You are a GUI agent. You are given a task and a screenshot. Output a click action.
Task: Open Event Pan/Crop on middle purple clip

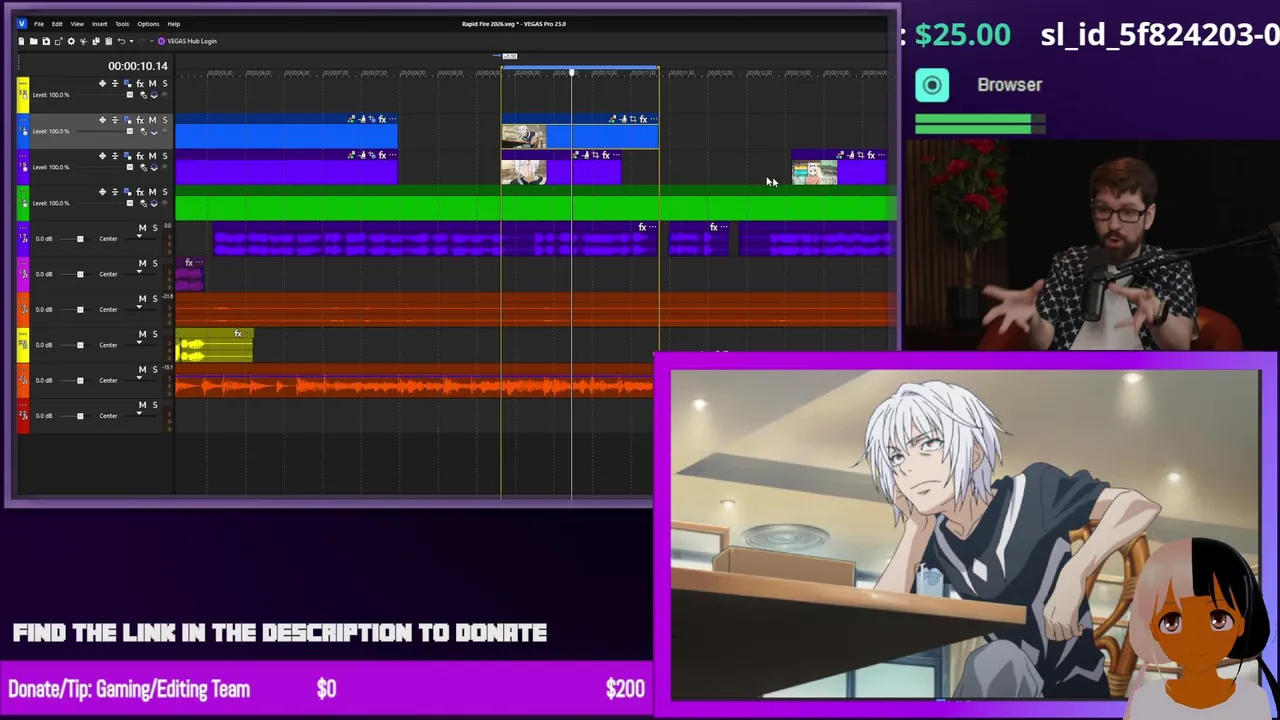click(x=596, y=155)
